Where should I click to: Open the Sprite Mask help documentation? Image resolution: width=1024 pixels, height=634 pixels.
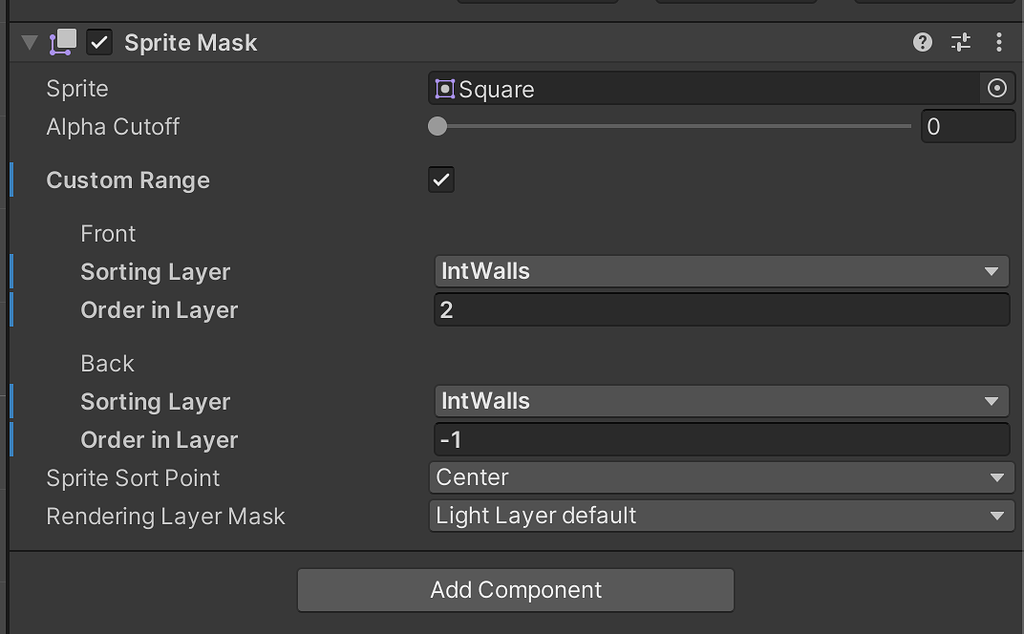tap(921, 42)
